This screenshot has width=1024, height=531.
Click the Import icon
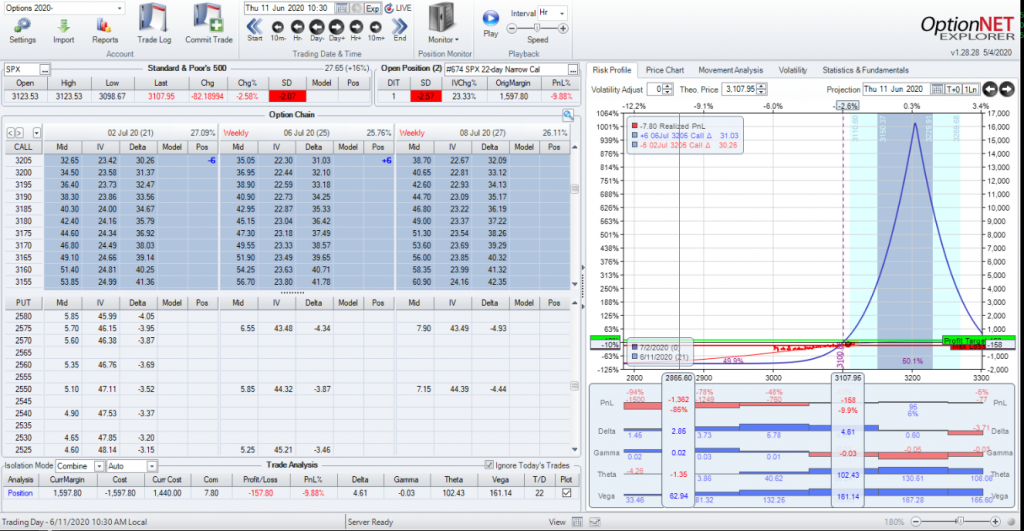(x=63, y=26)
